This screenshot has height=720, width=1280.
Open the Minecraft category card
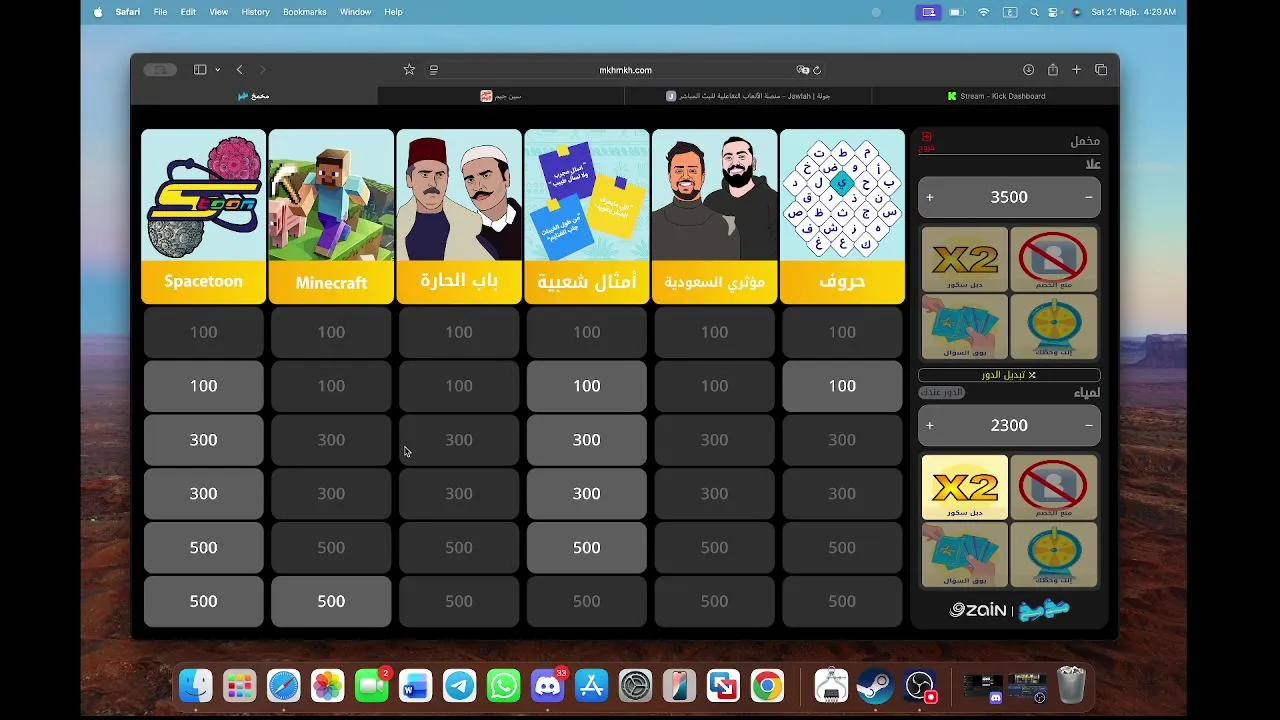[331, 216]
